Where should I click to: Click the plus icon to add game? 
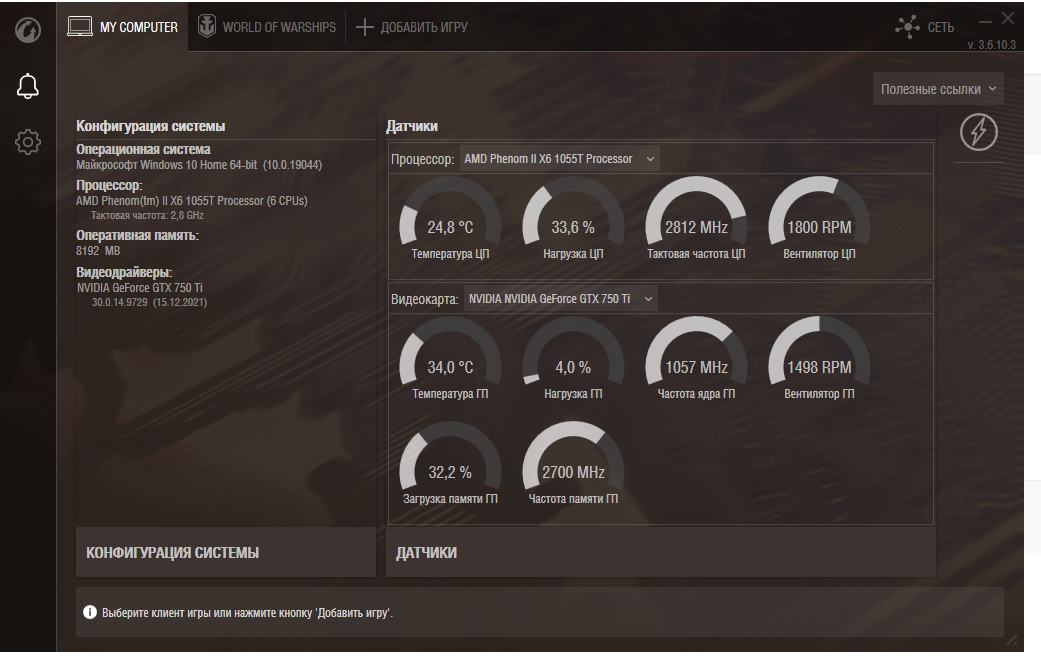pos(364,27)
